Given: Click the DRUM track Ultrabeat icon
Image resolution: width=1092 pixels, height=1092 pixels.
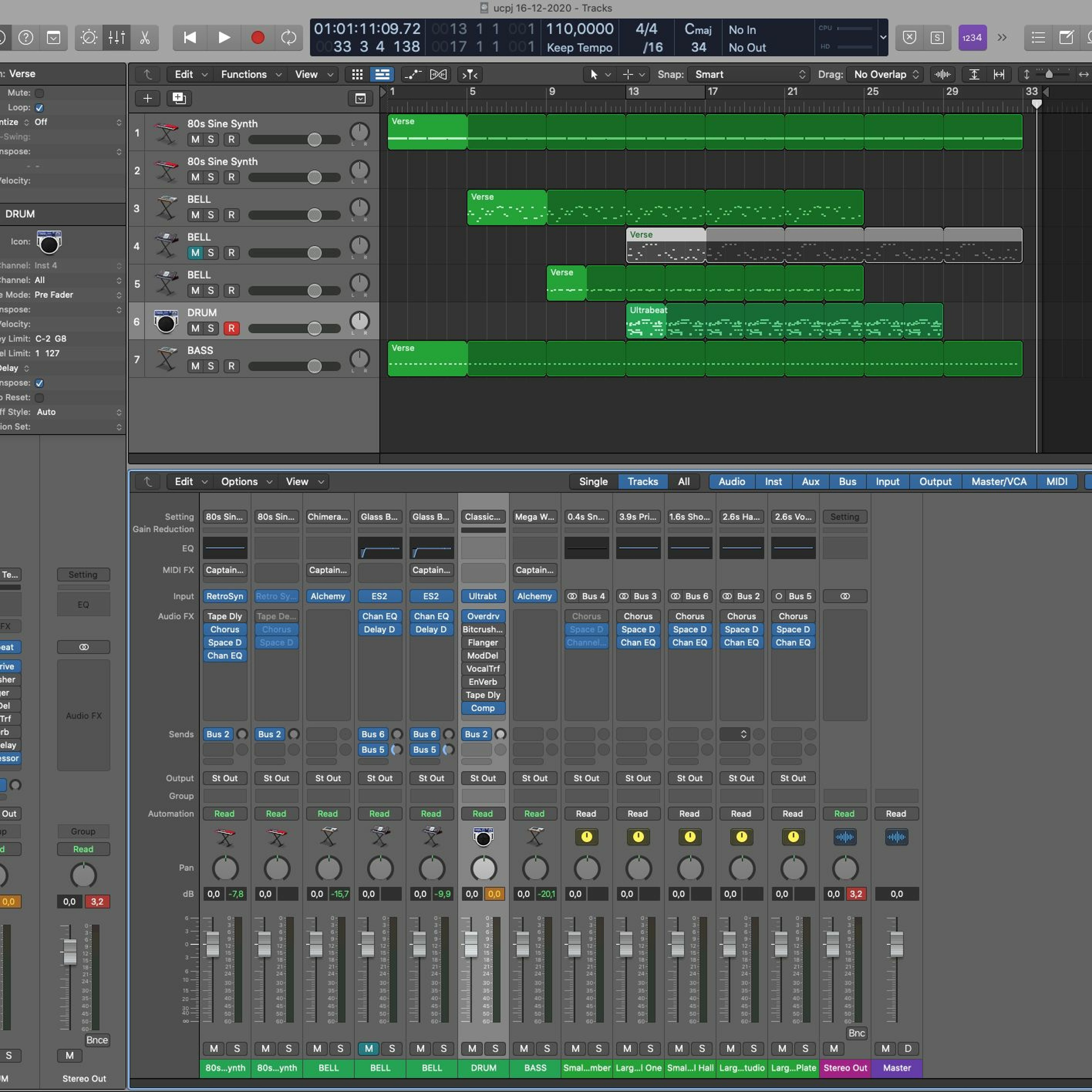Looking at the screenshot, I should pos(166,321).
